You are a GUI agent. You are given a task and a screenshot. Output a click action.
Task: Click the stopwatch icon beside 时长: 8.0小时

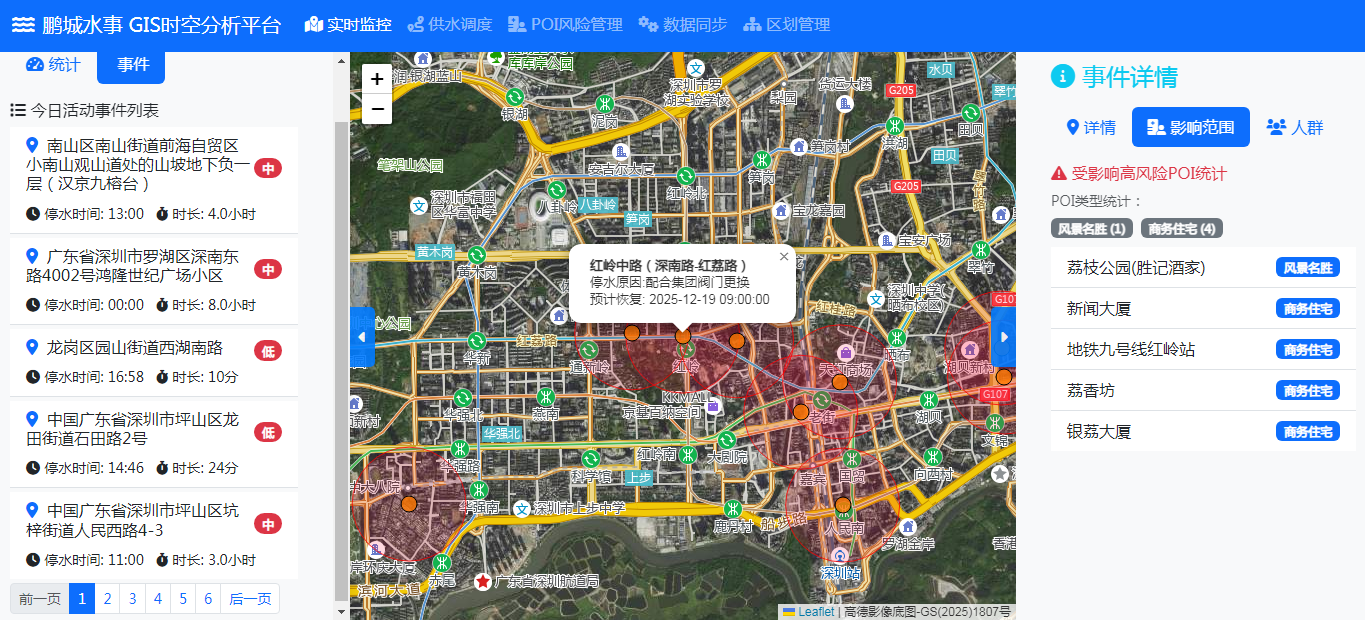pyautogui.click(x=162, y=305)
